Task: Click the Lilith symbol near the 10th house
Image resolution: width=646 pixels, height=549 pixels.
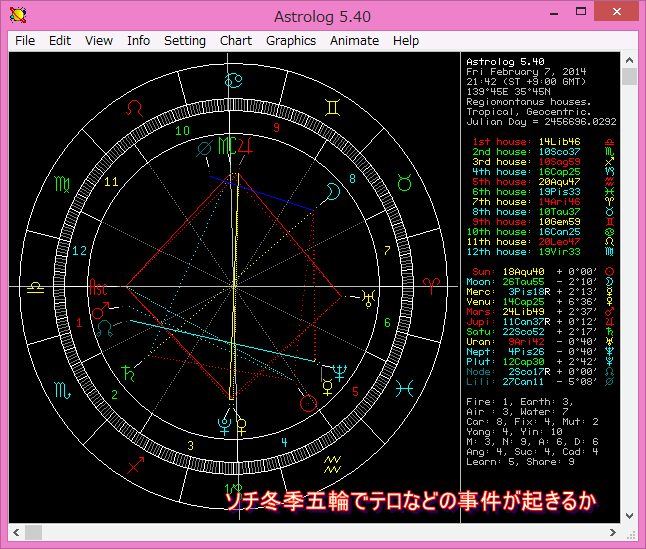Action: click(x=205, y=149)
